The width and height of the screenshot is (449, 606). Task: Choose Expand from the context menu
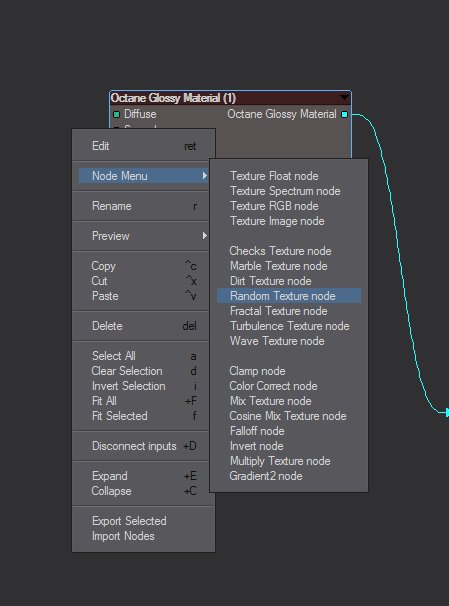(x=143, y=476)
